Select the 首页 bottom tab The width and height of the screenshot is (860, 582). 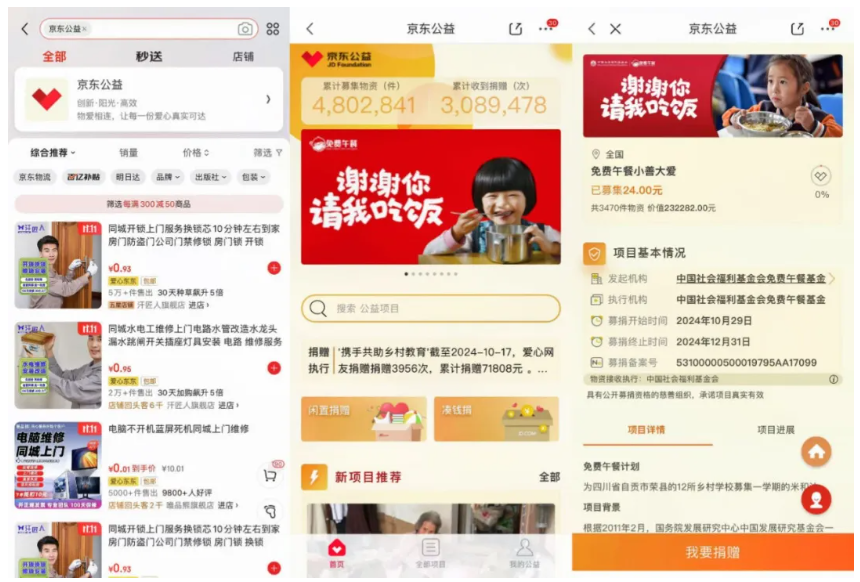point(337,553)
